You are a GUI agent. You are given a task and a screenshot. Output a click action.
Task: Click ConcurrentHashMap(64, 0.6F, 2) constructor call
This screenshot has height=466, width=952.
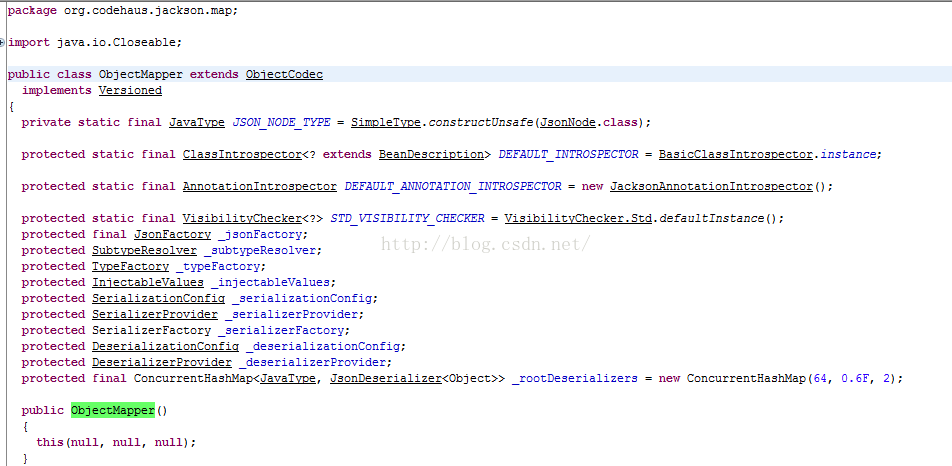pos(792,379)
